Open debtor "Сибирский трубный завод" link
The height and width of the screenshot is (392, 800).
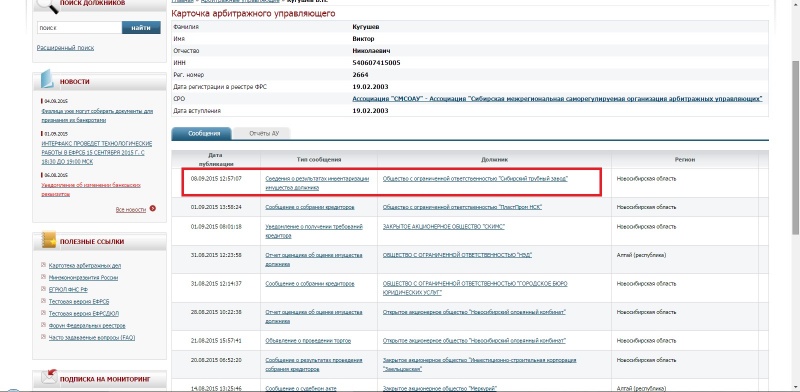pos(475,179)
